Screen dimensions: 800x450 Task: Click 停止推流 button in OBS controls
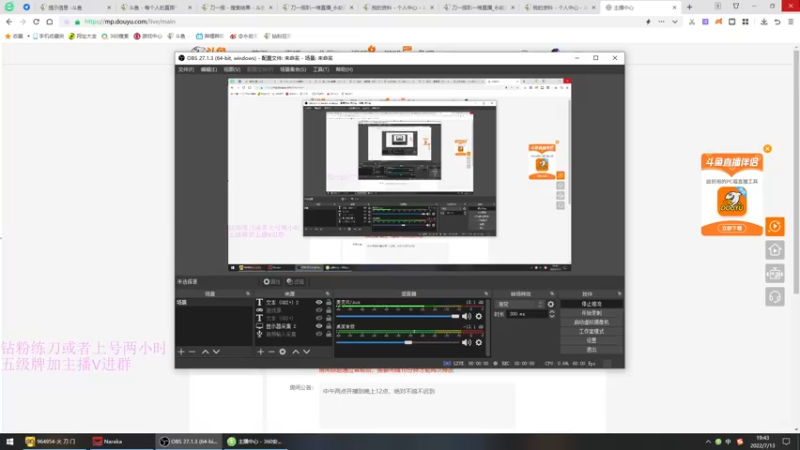[591, 304]
